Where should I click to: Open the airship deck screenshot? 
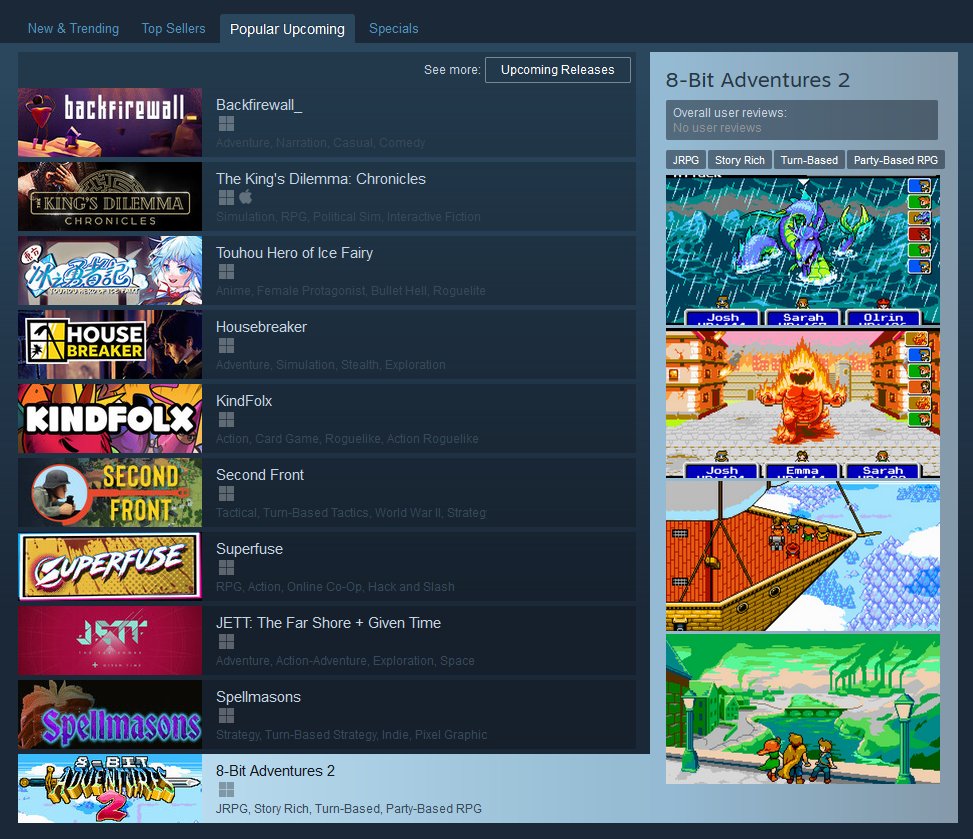[802, 557]
